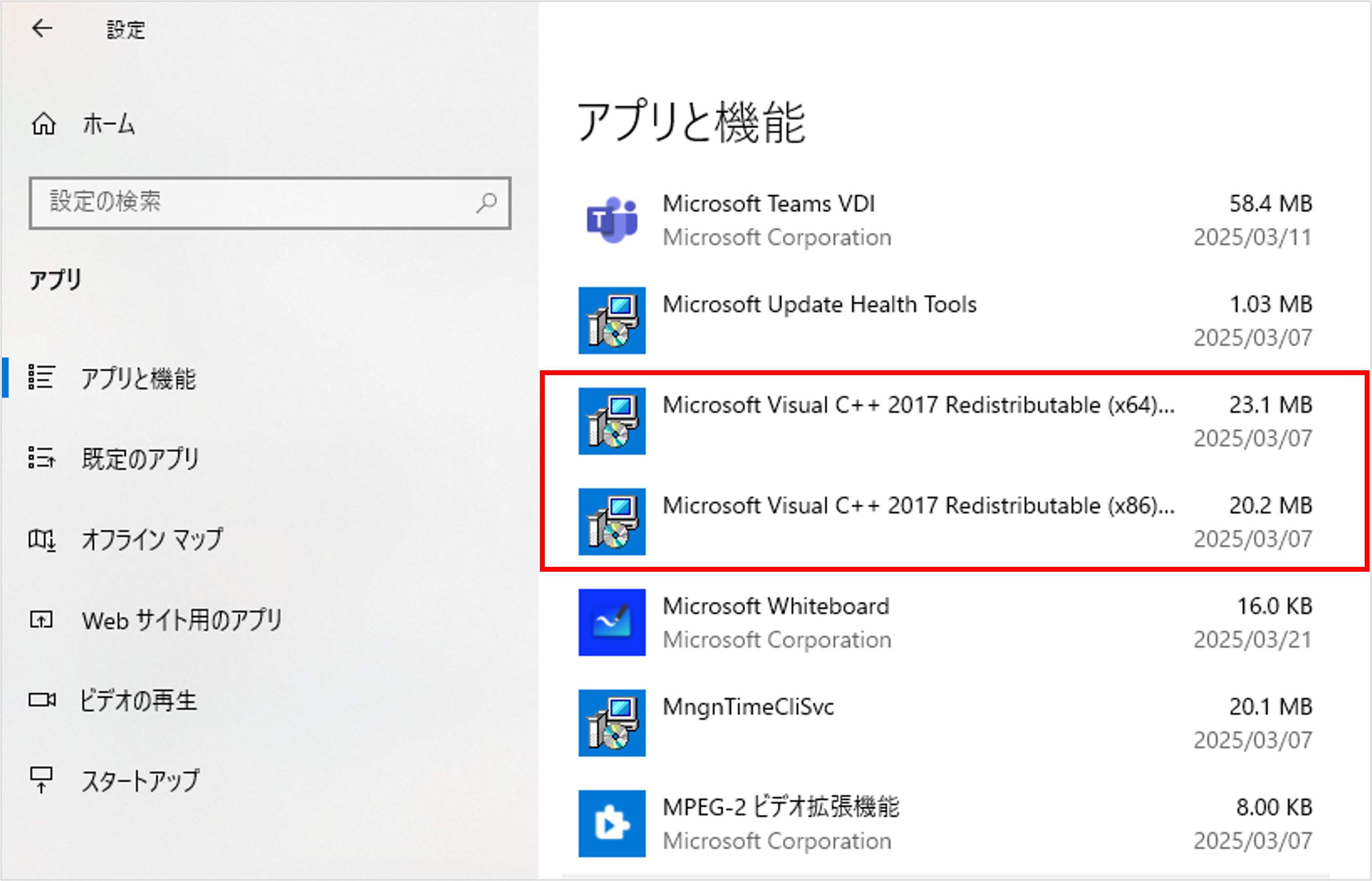Click the 2025/03/11 install date

1253,238
